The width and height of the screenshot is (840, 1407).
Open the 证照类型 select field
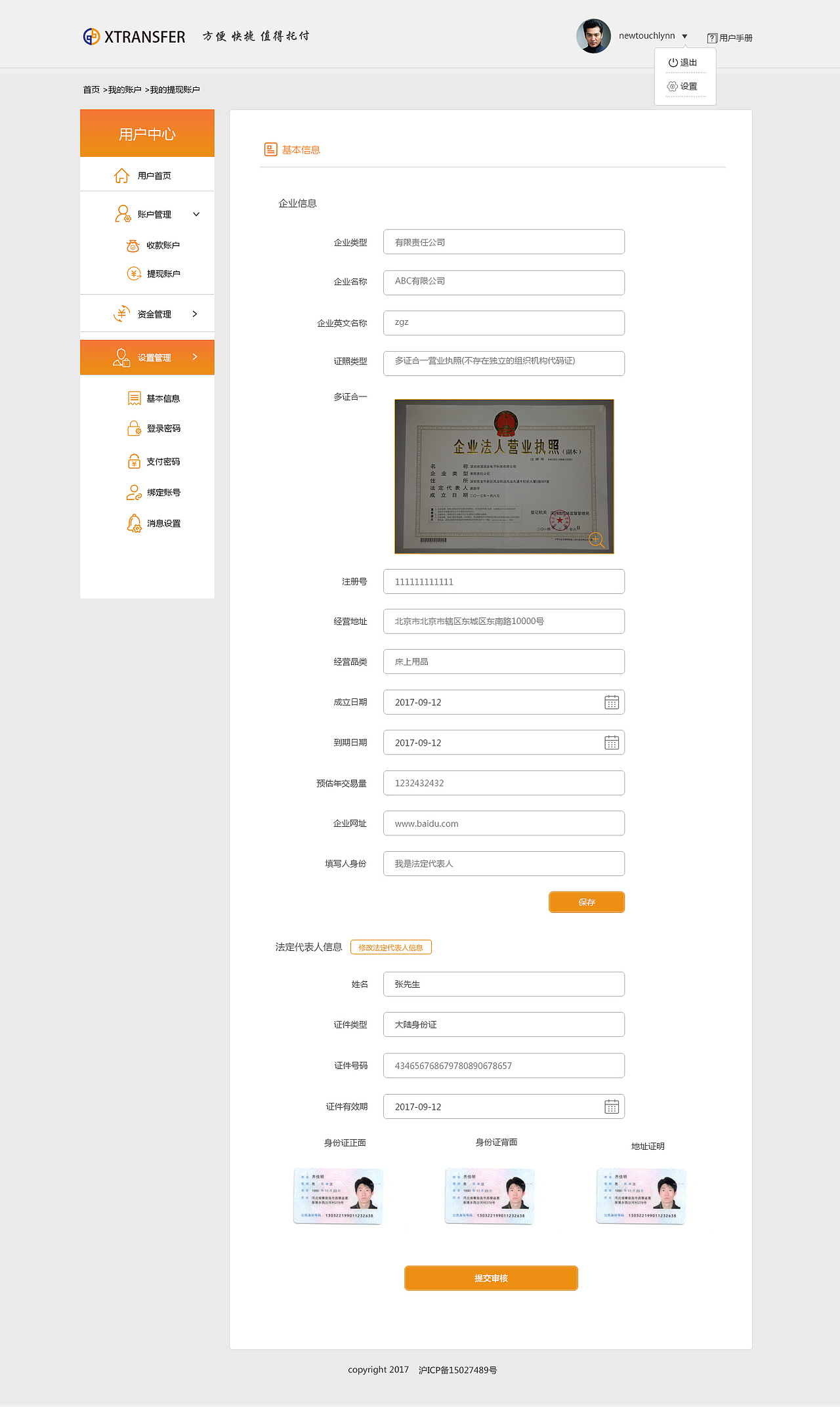pos(504,363)
